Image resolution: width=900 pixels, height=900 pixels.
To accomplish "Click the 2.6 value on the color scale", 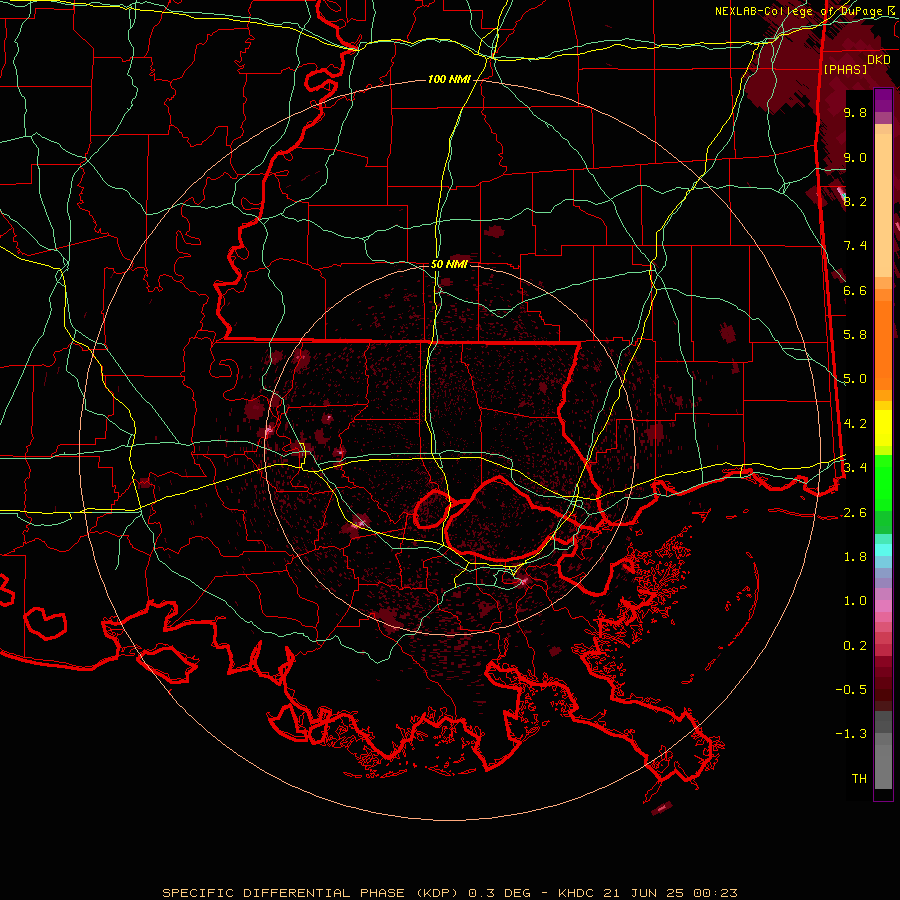I will [855, 513].
